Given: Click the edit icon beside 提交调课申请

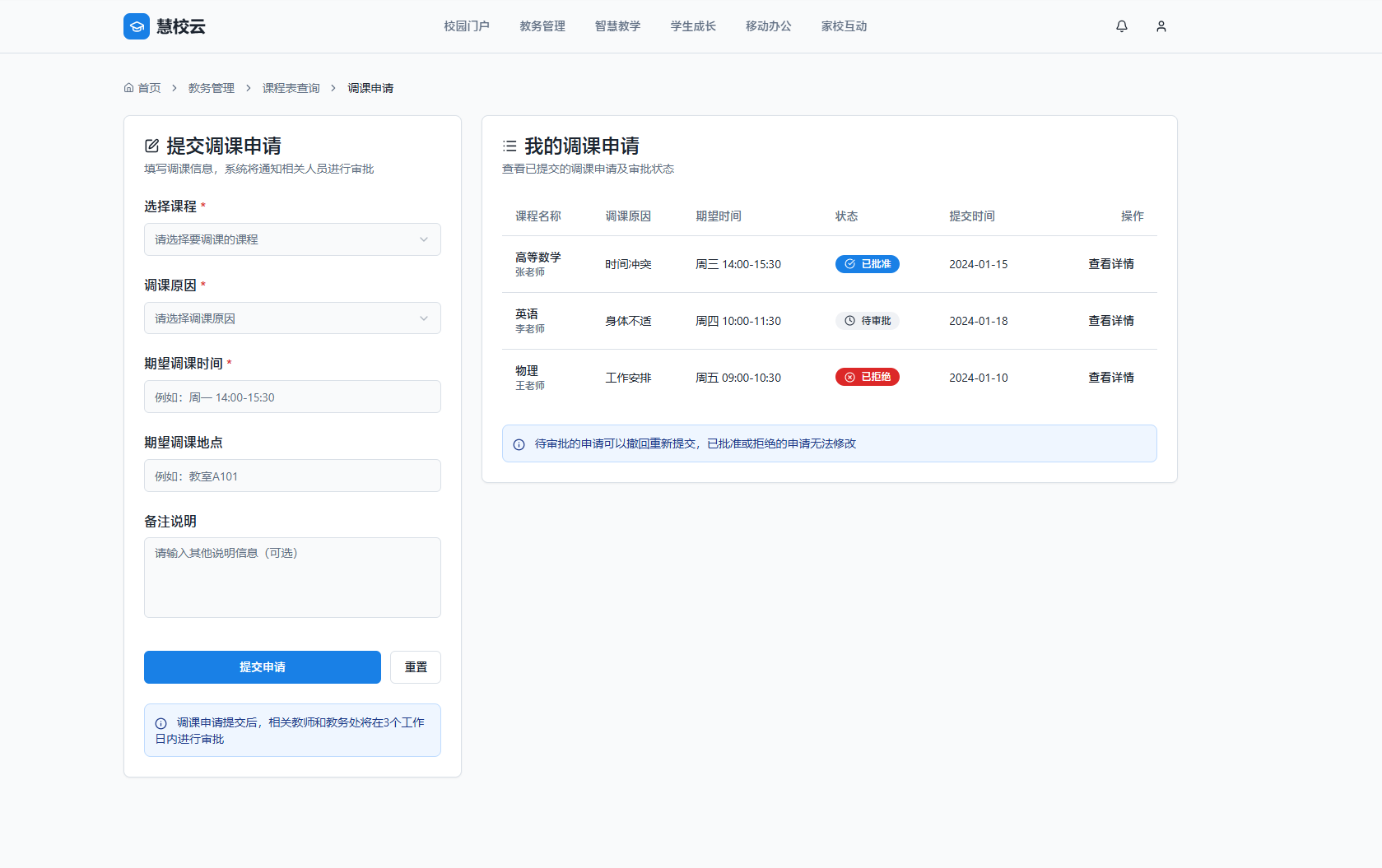Looking at the screenshot, I should (151, 146).
